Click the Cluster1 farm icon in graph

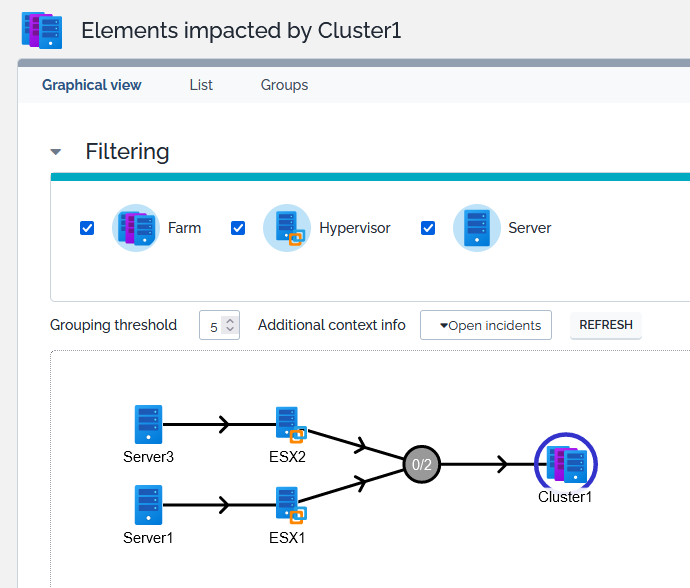pos(565,464)
